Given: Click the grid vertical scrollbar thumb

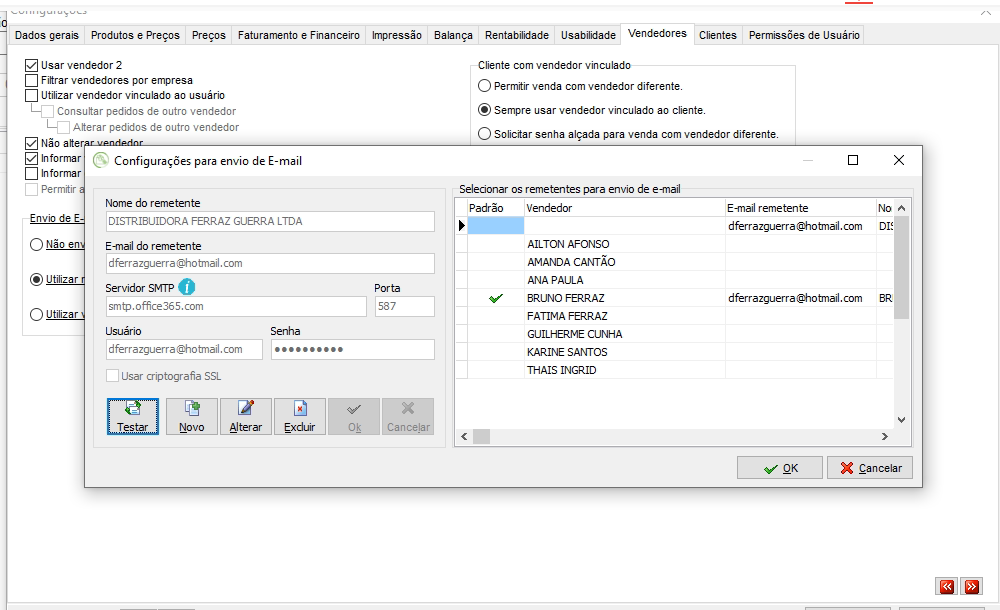Looking at the screenshot, I should (x=901, y=267).
